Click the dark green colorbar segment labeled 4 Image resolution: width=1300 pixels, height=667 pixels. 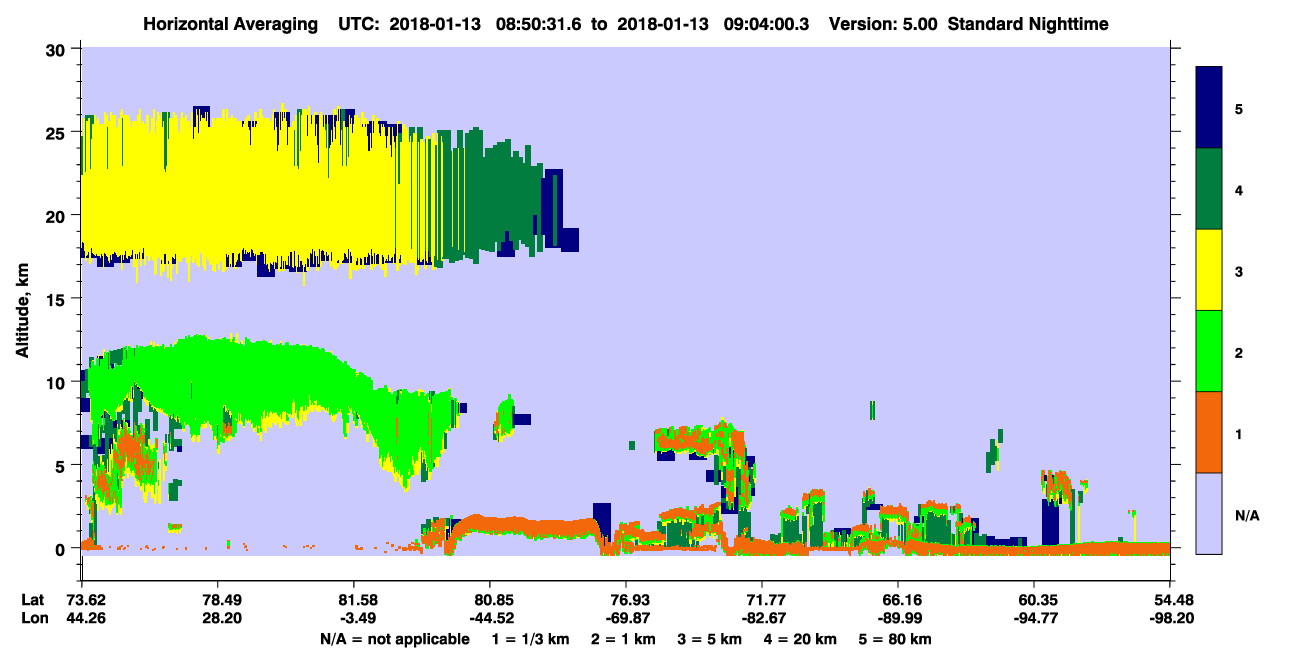[x=1209, y=188]
